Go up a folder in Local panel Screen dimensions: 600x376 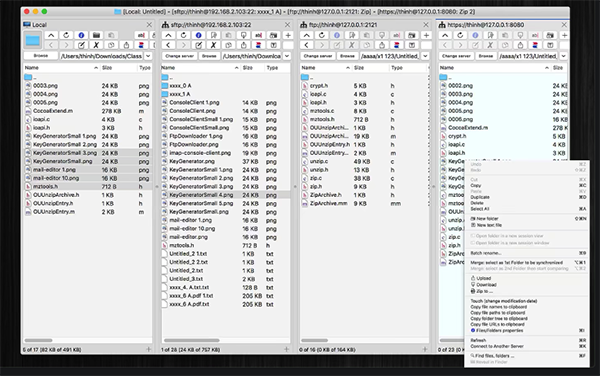(x=51, y=35)
